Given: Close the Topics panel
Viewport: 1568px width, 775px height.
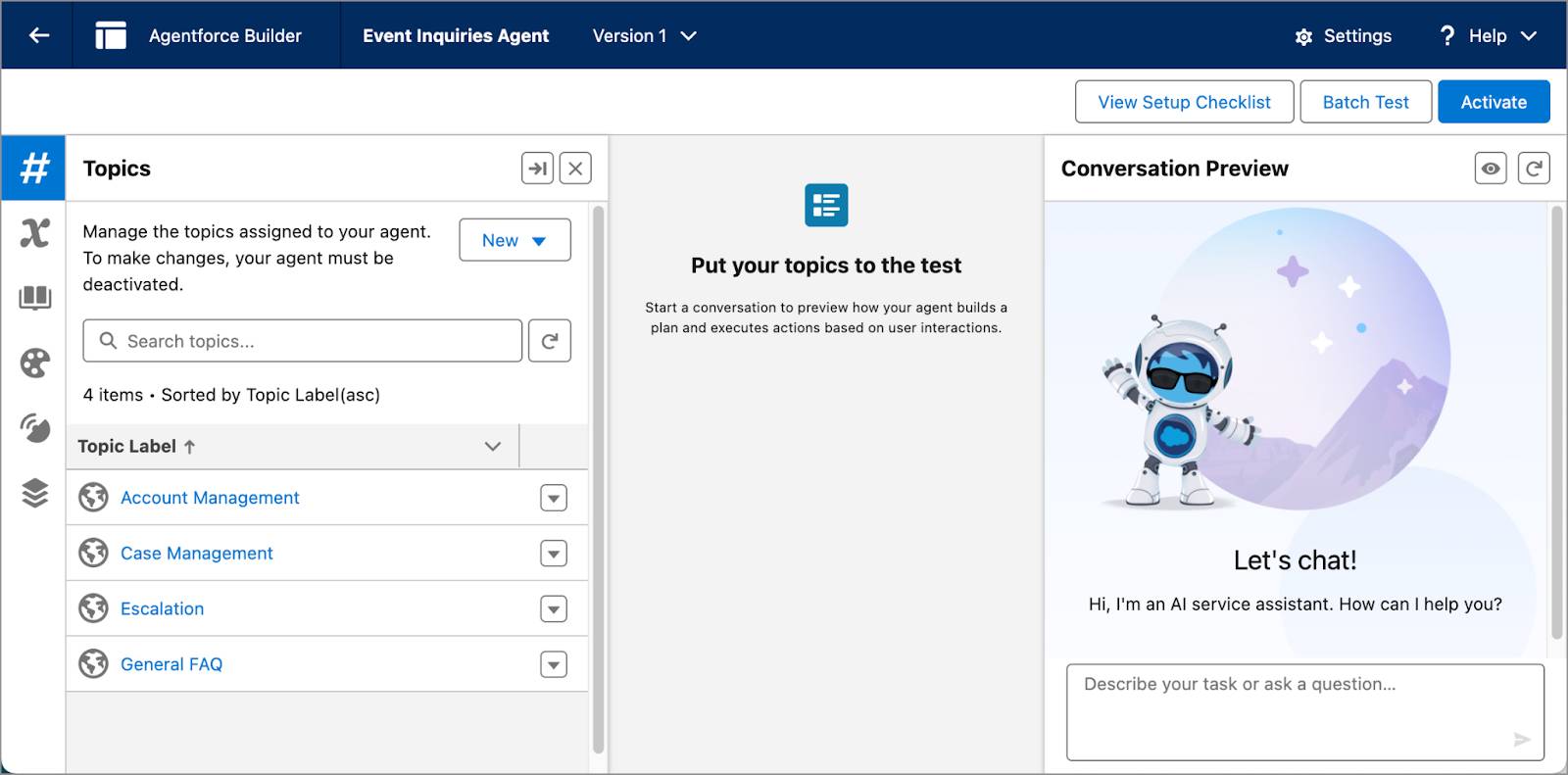Looking at the screenshot, I should pos(575,169).
